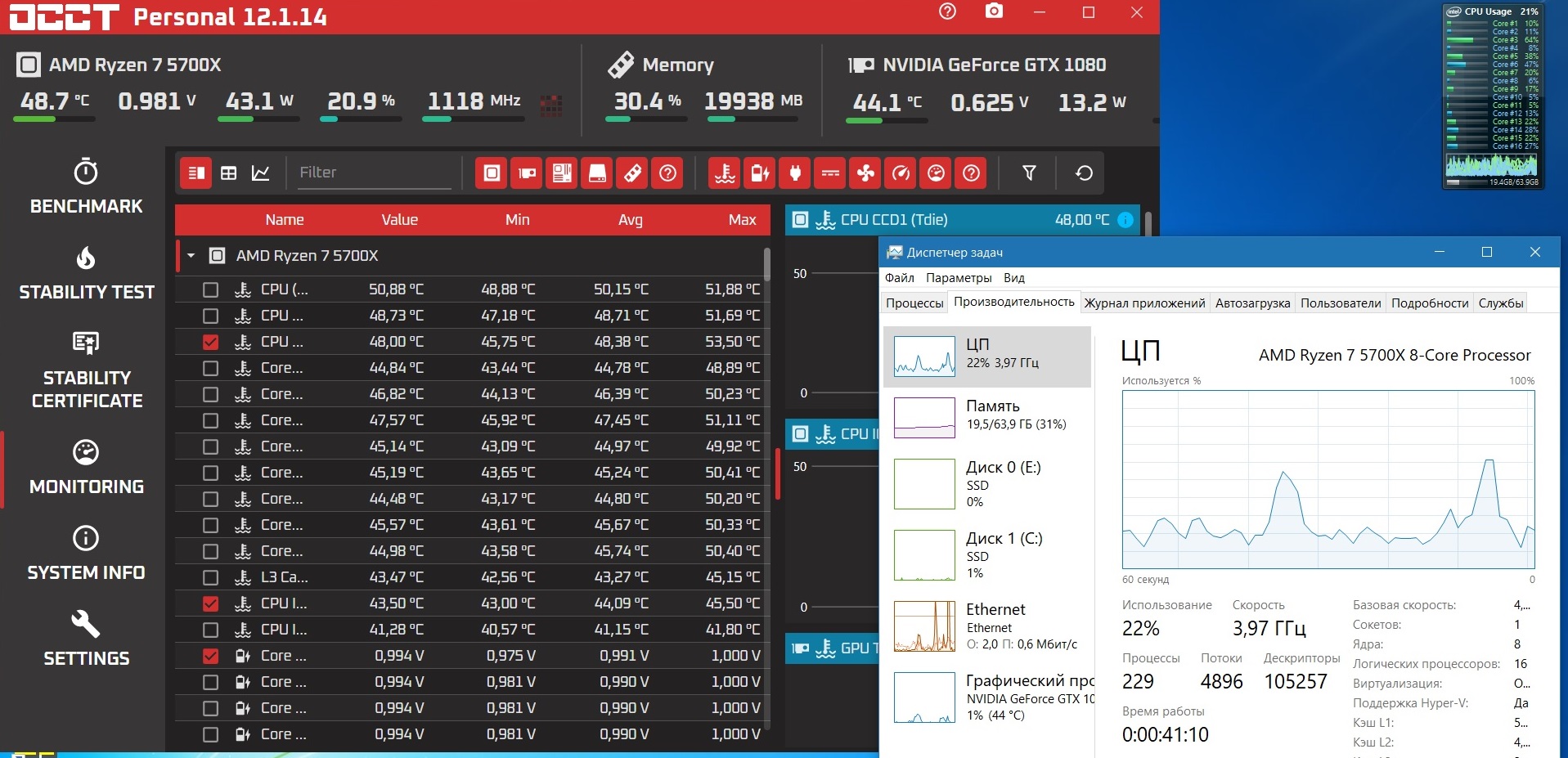1568x758 pixels.
Task: Check the Core row with value 44,84 °C
Action: point(210,368)
